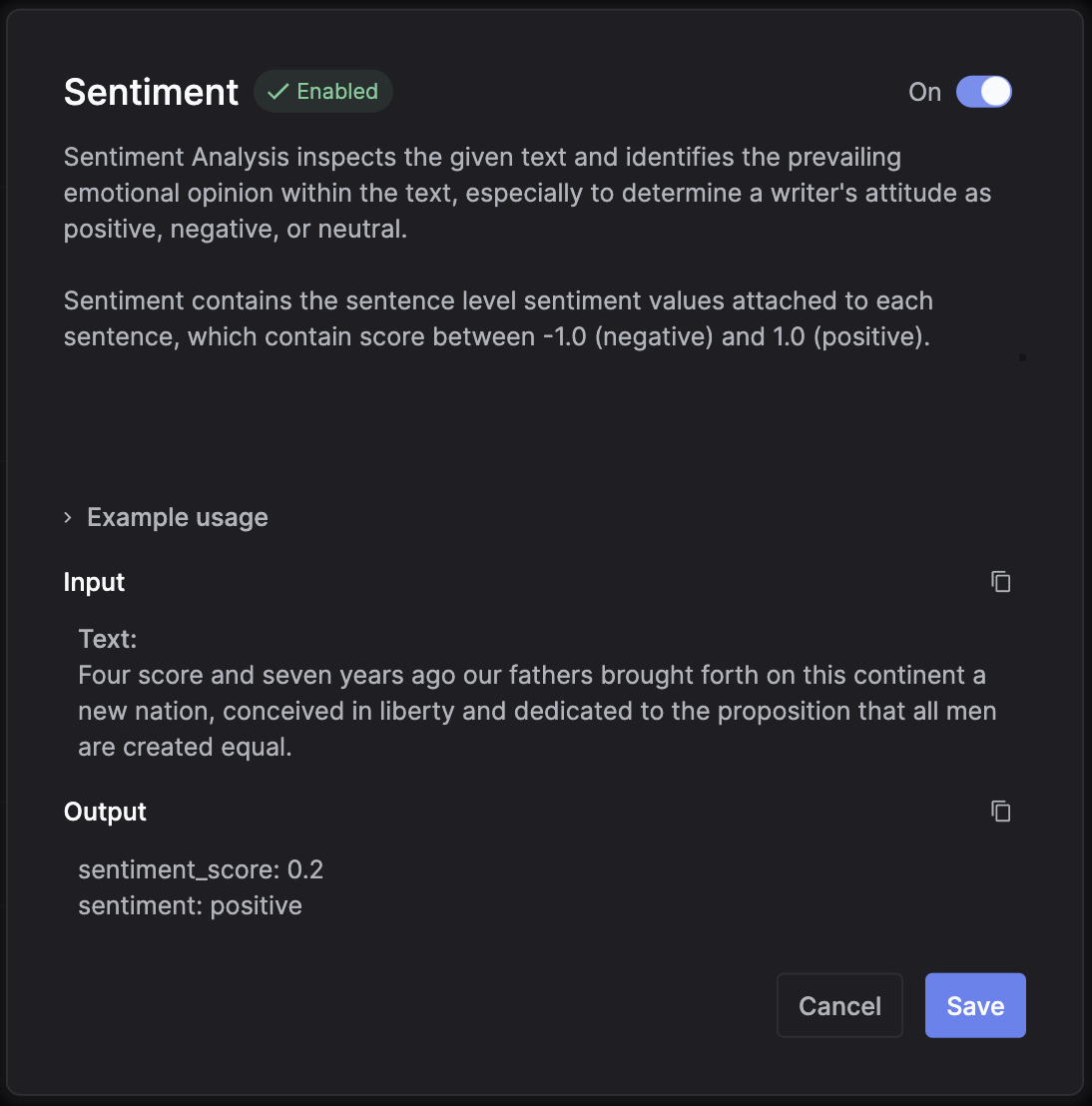Expand the Example usage chevron arrow
The height and width of the screenshot is (1106, 1092).
(68, 517)
